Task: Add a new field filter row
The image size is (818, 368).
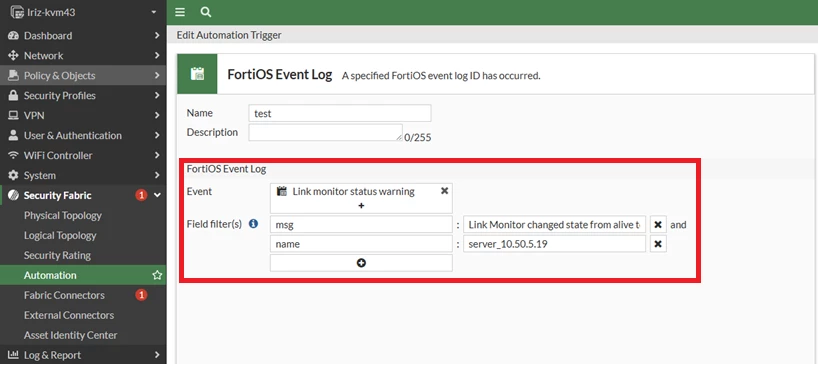Action: (x=361, y=263)
